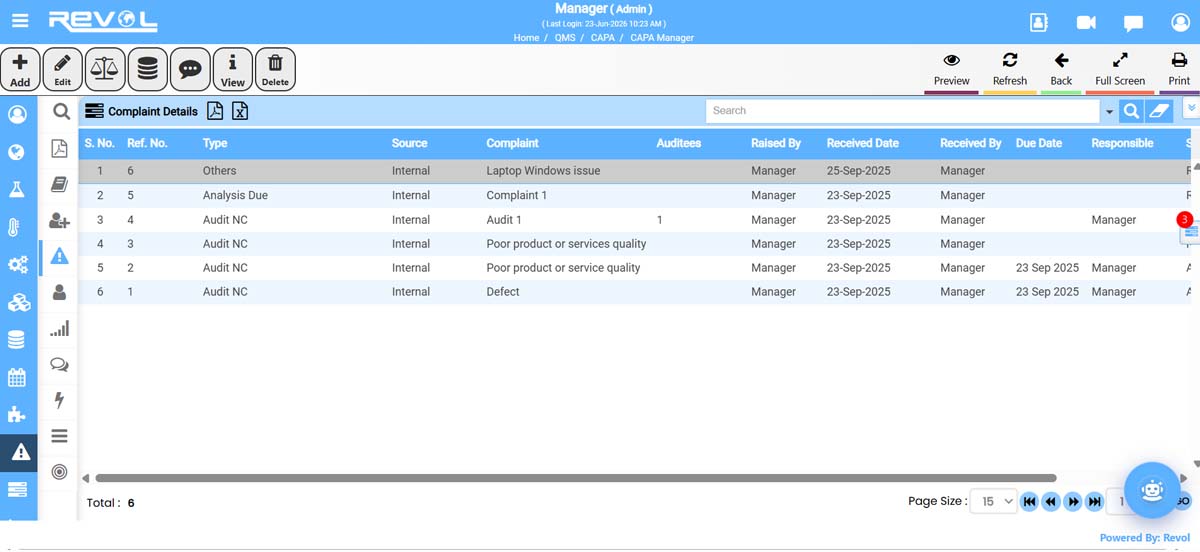Open the comment bubble toolbar icon

[190, 70]
